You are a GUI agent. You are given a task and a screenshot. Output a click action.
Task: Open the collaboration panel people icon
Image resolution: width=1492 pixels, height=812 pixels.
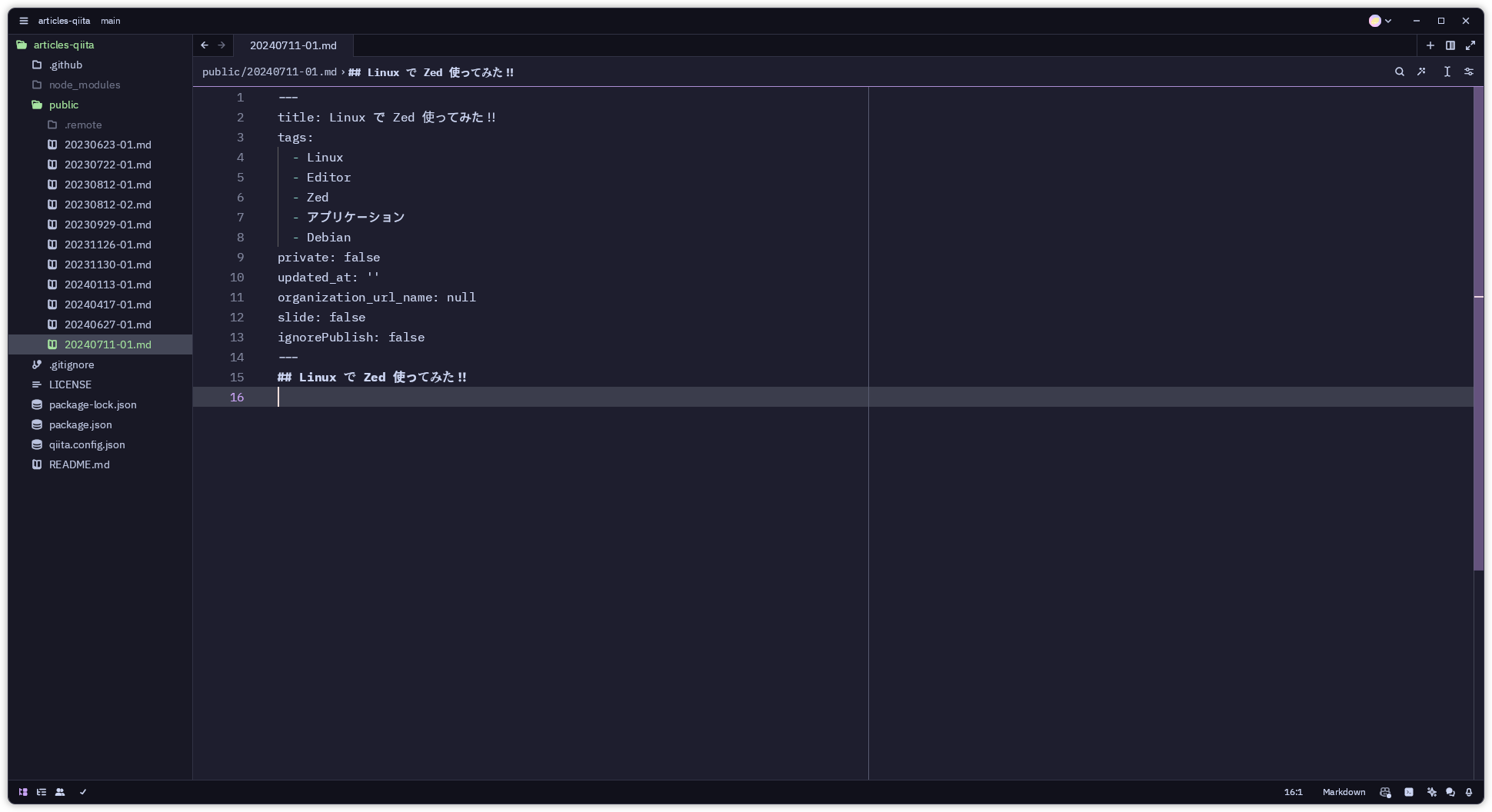[x=60, y=792]
